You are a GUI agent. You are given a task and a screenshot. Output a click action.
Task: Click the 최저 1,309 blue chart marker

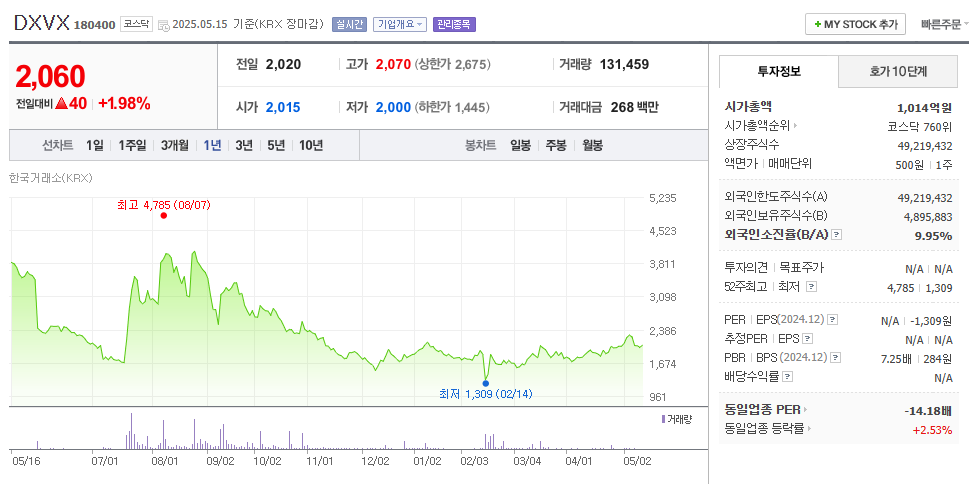(486, 382)
